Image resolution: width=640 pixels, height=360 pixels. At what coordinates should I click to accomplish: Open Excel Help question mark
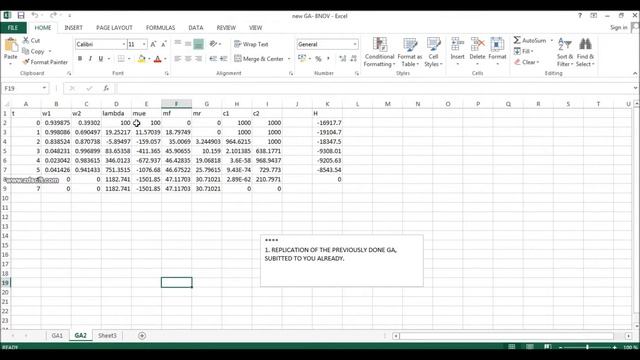pyautogui.click(x=580, y=16)
